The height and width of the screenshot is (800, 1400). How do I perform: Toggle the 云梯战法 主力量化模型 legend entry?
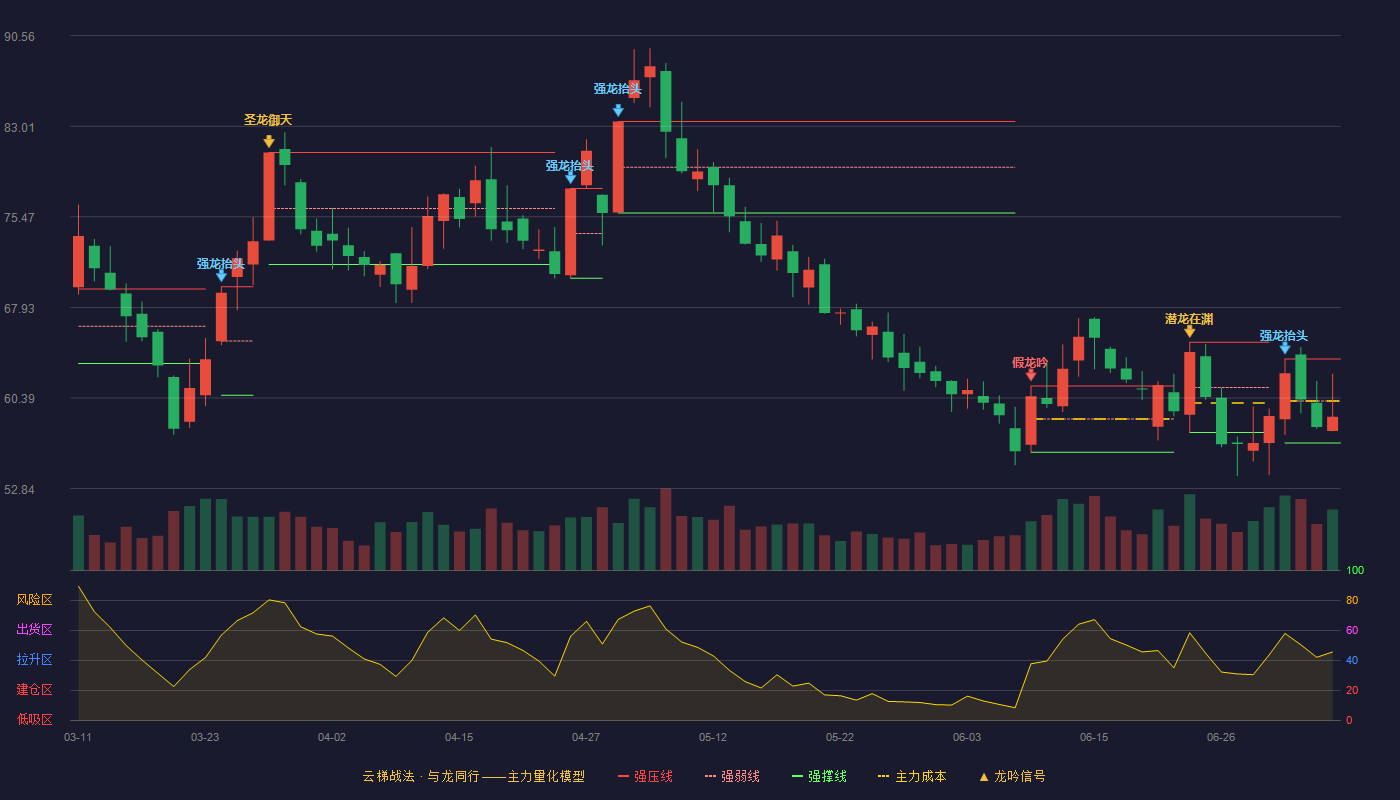[473, 776]
